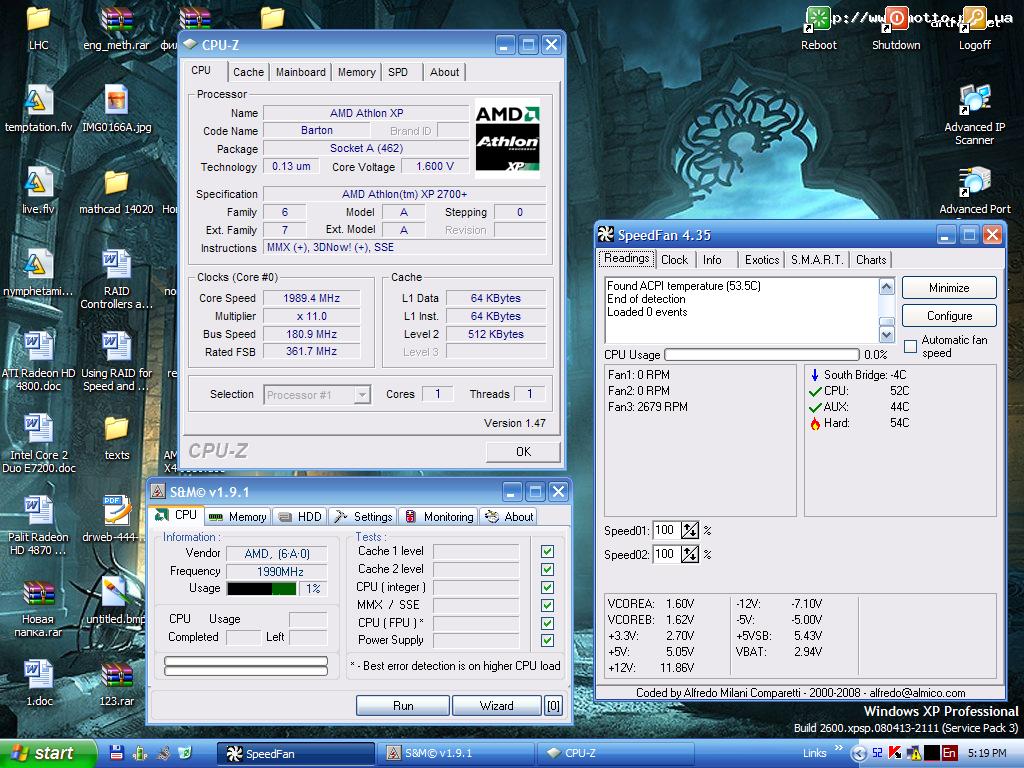
Task: Click the floppy-disk quick launch icon
Action: pyautogui.click(x=116, y=752)
